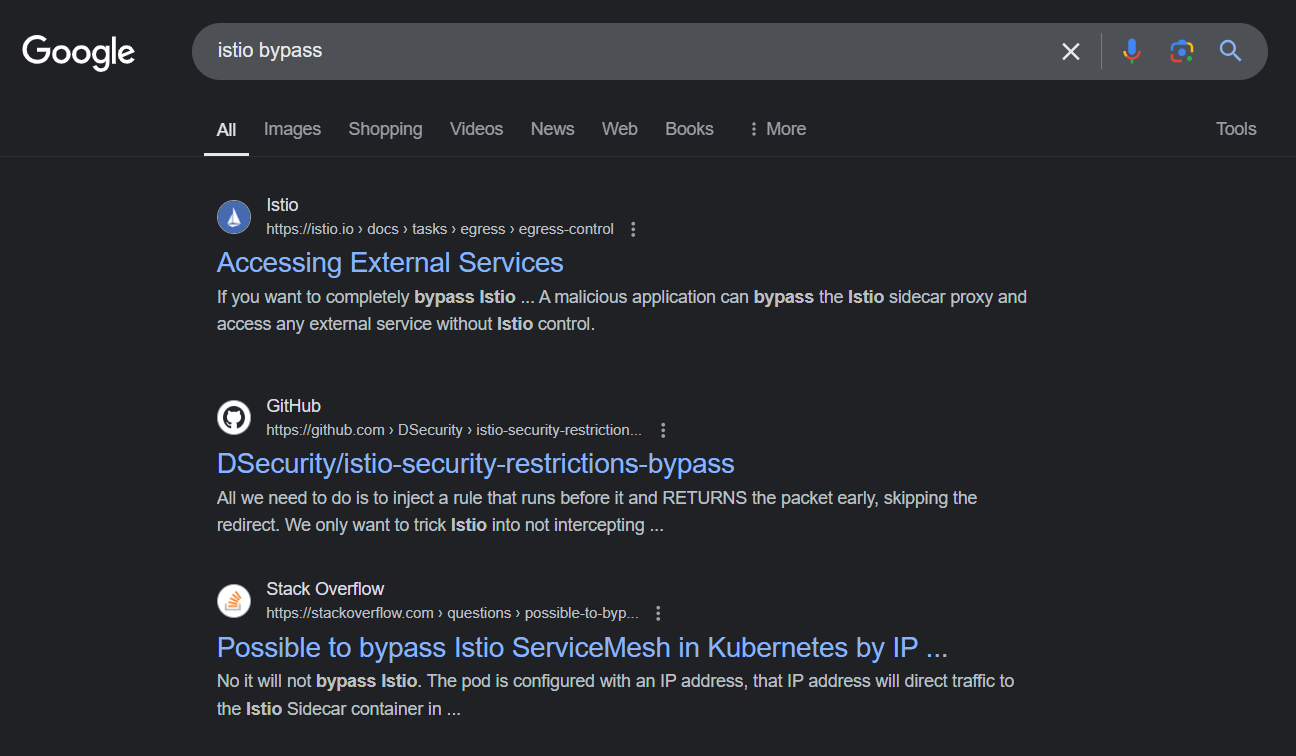This screenshot has height=756, width=1296.
Task: Click the Stack Overflow favicon
Action: [234, 601]
